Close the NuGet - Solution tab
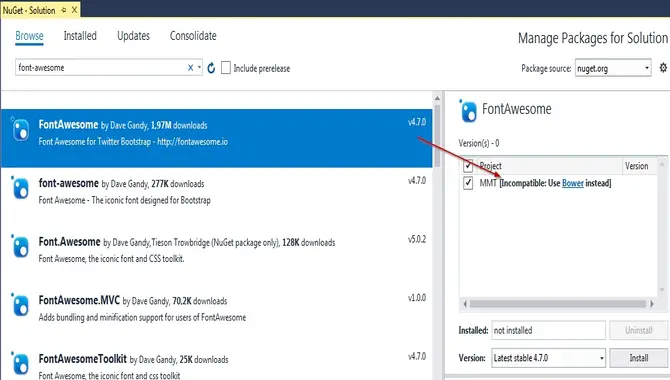 pyautogui.click(x=74, y=10)
